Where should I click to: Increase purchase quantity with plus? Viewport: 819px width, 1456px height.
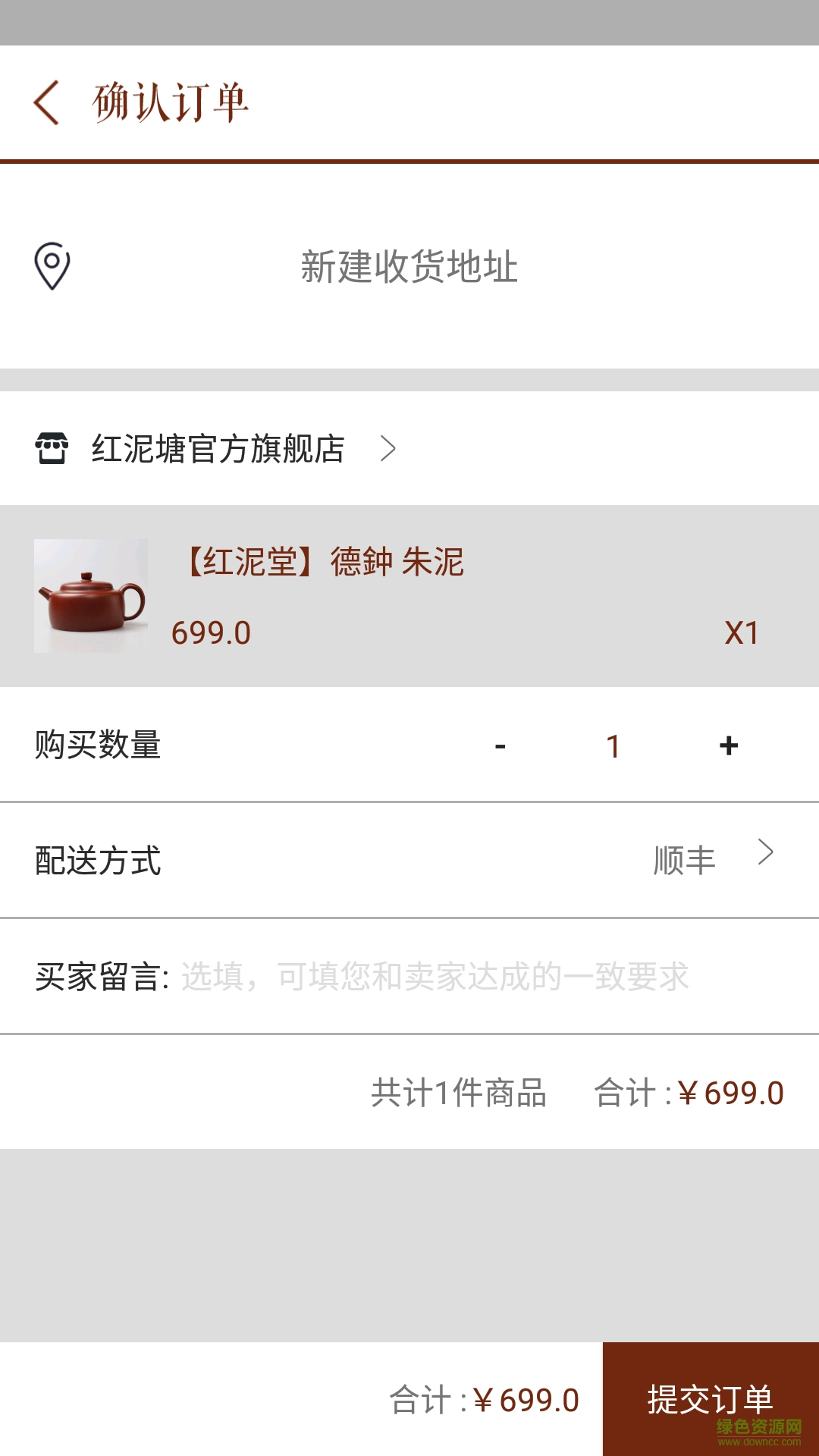729,746
